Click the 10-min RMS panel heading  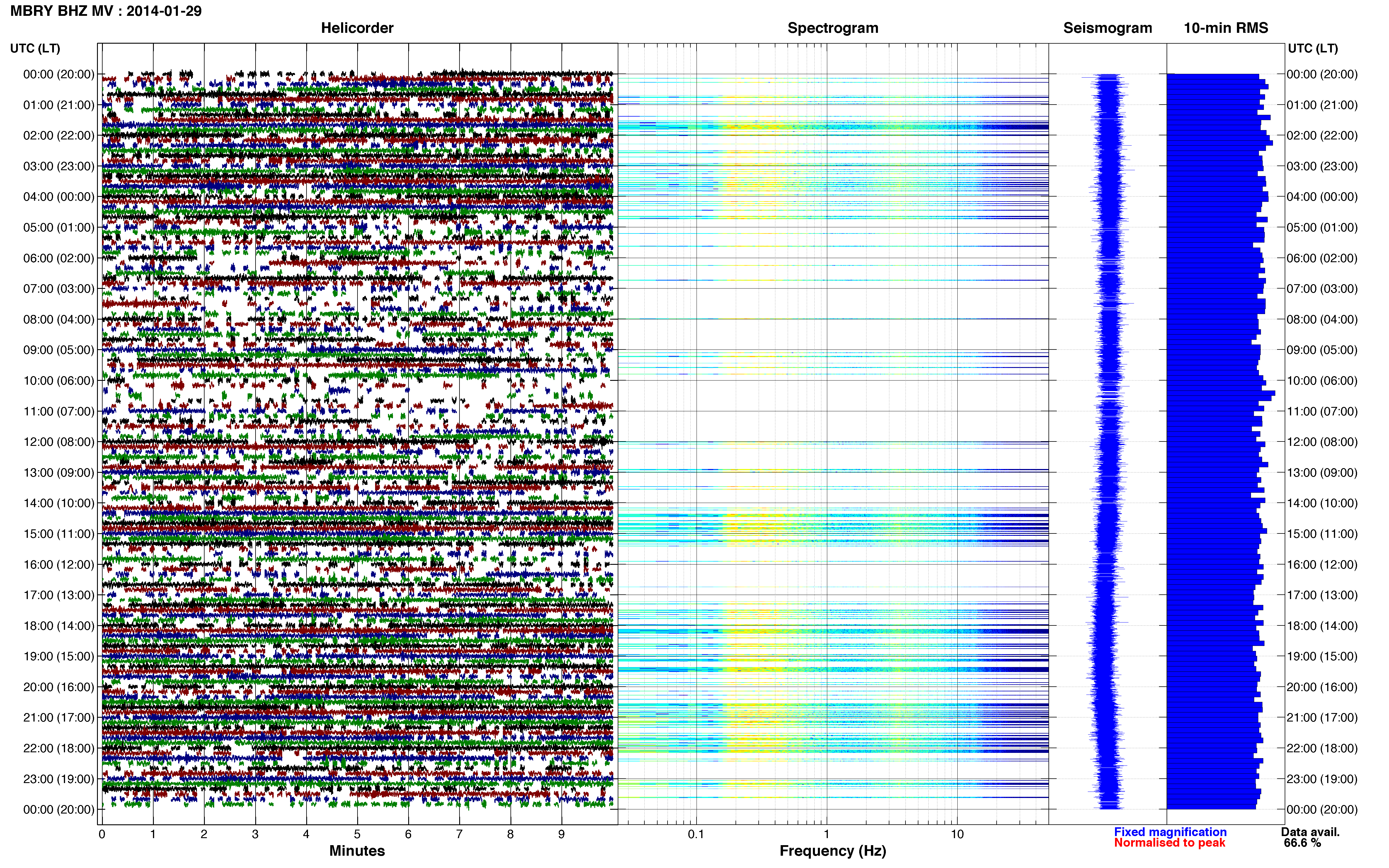[x=1226, y=28]
